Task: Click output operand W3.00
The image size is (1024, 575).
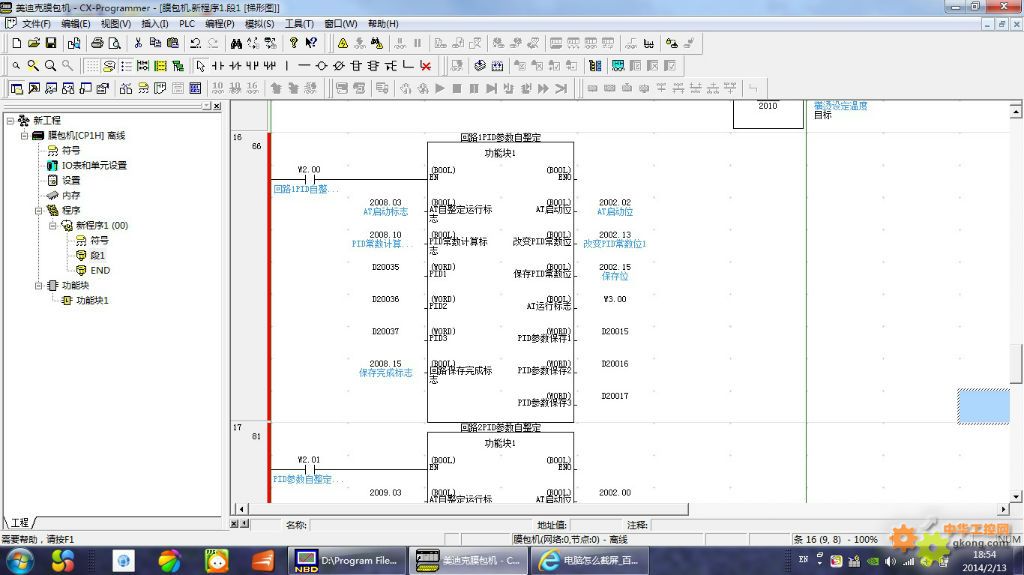Action: pyautogui.click(x=615, y=299)
